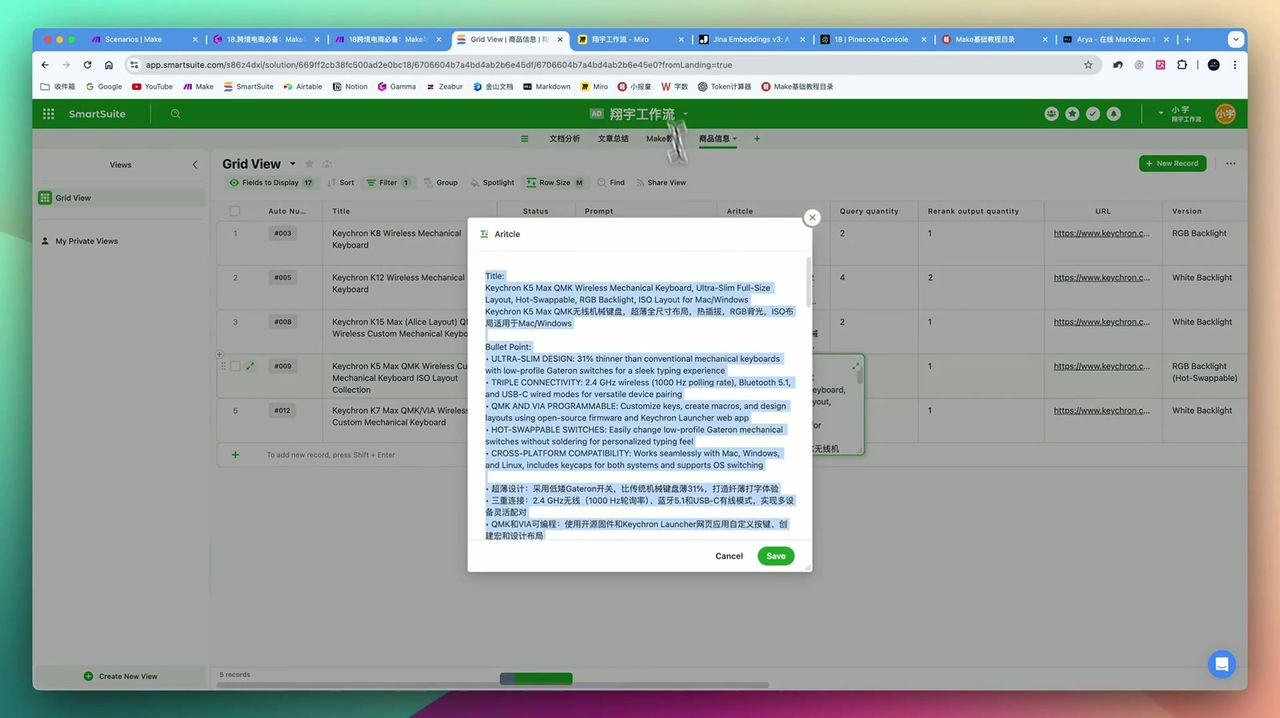Click the dialog's vertical scrollbar

click(808, 290)
